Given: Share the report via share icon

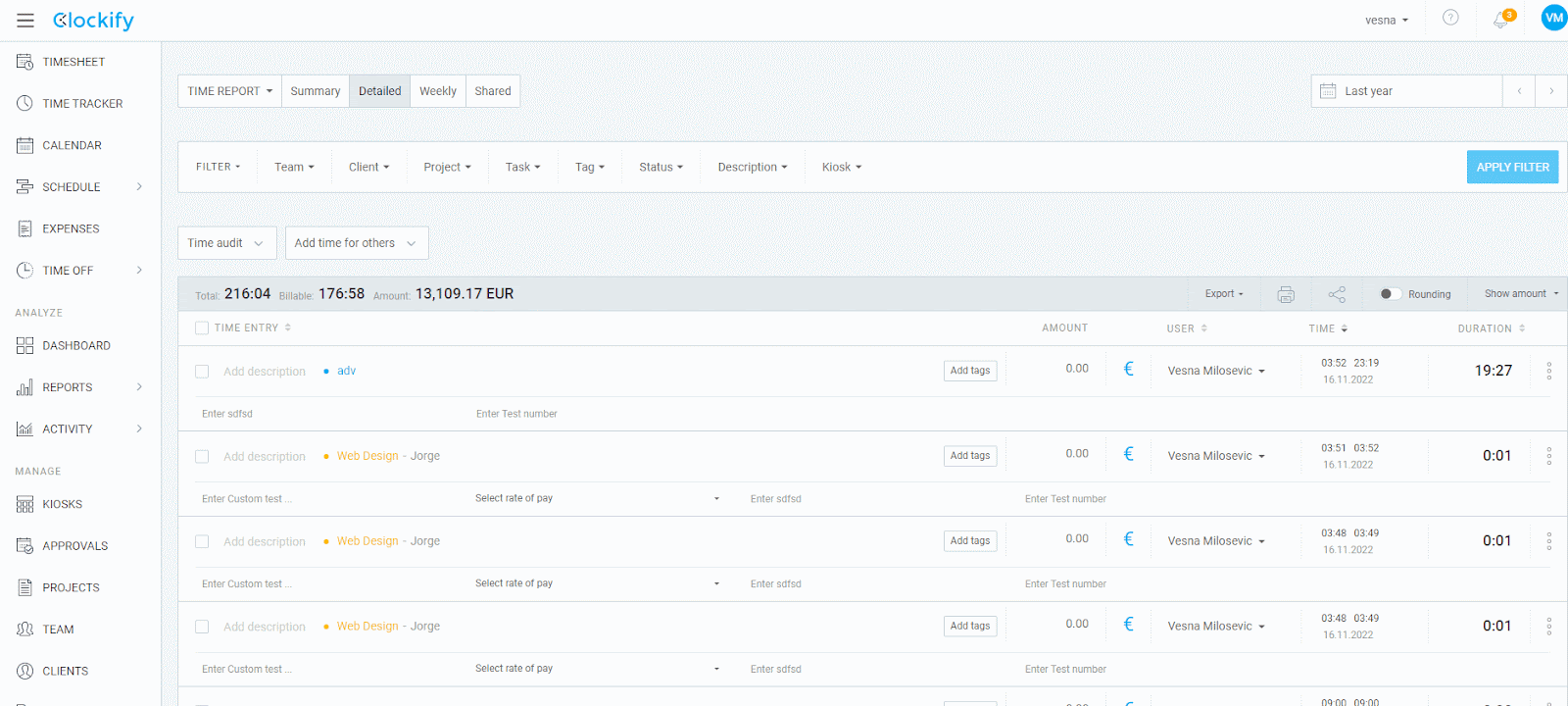Looking at the screenshot, I should pos(1337,294).
